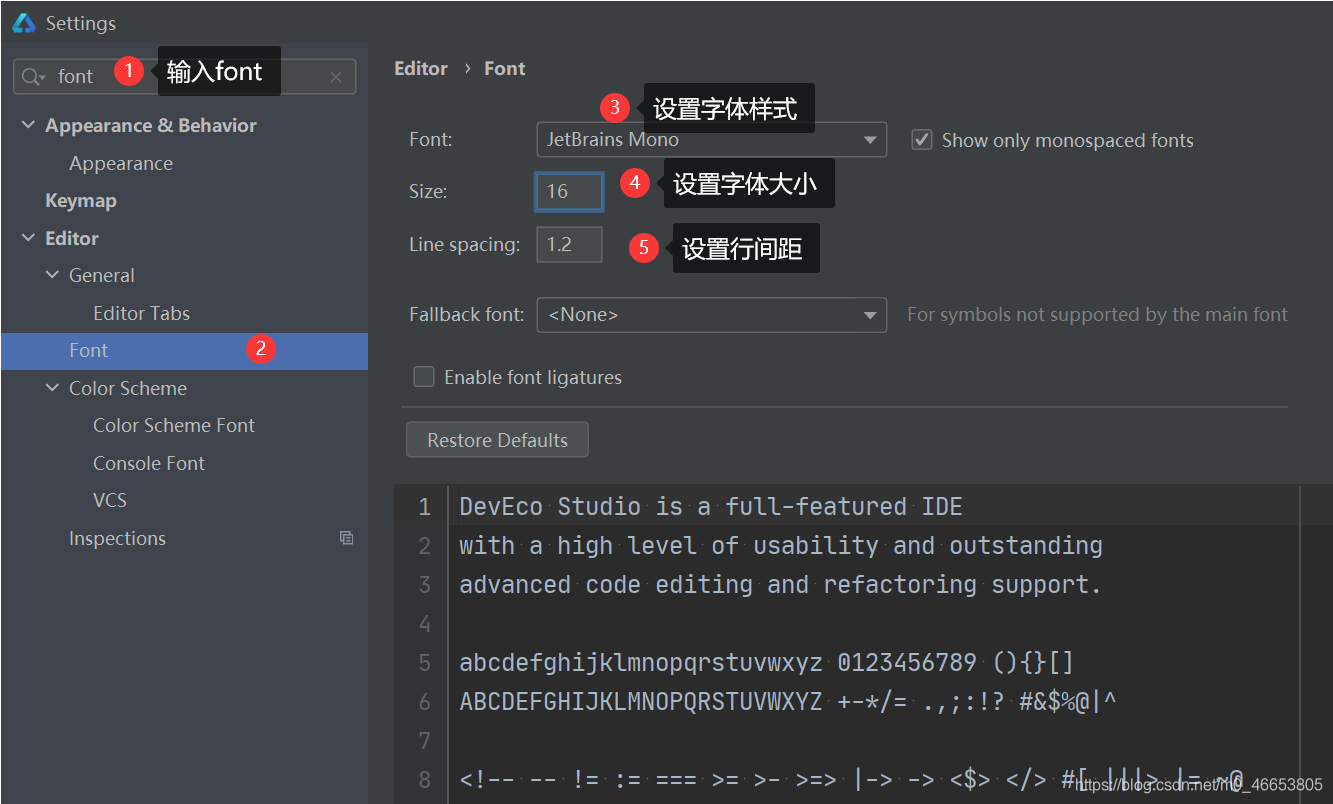
Task: Select Editor Tabs settings item
Action: click(x=141, y=314)
